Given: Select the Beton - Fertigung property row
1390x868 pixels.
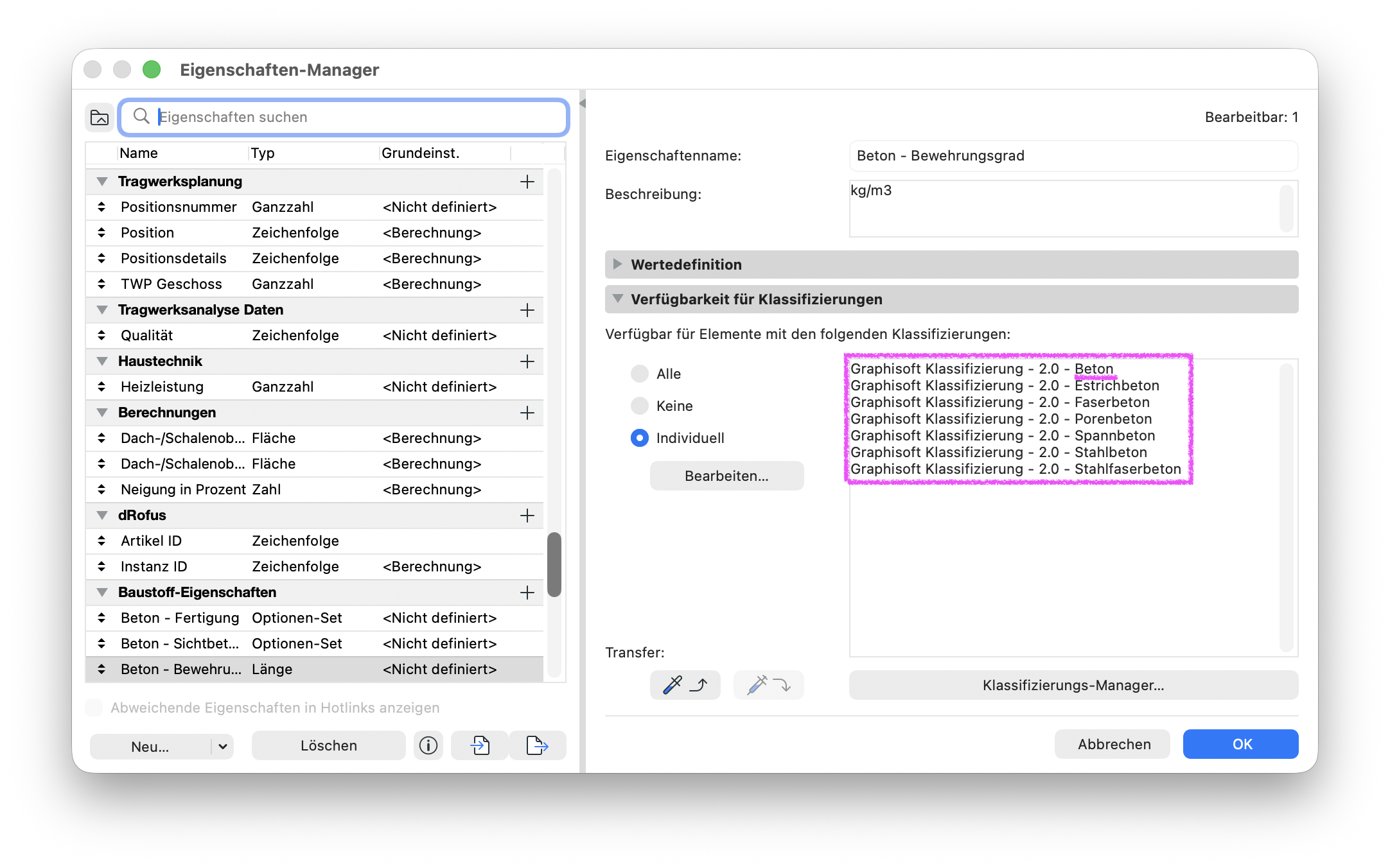Looking at the screenshot, I should pyautogui.click(x=315, y=618).
